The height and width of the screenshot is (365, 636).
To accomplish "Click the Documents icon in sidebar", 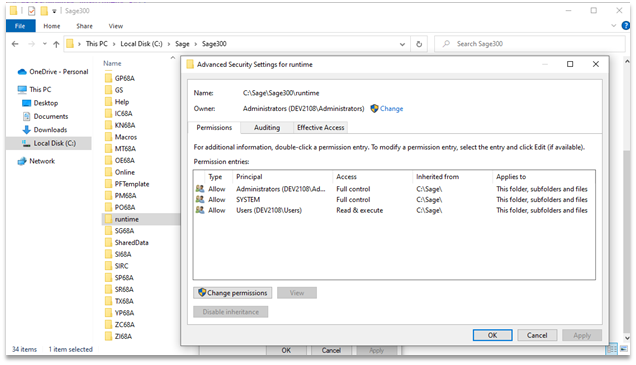I will pos(26,116).
